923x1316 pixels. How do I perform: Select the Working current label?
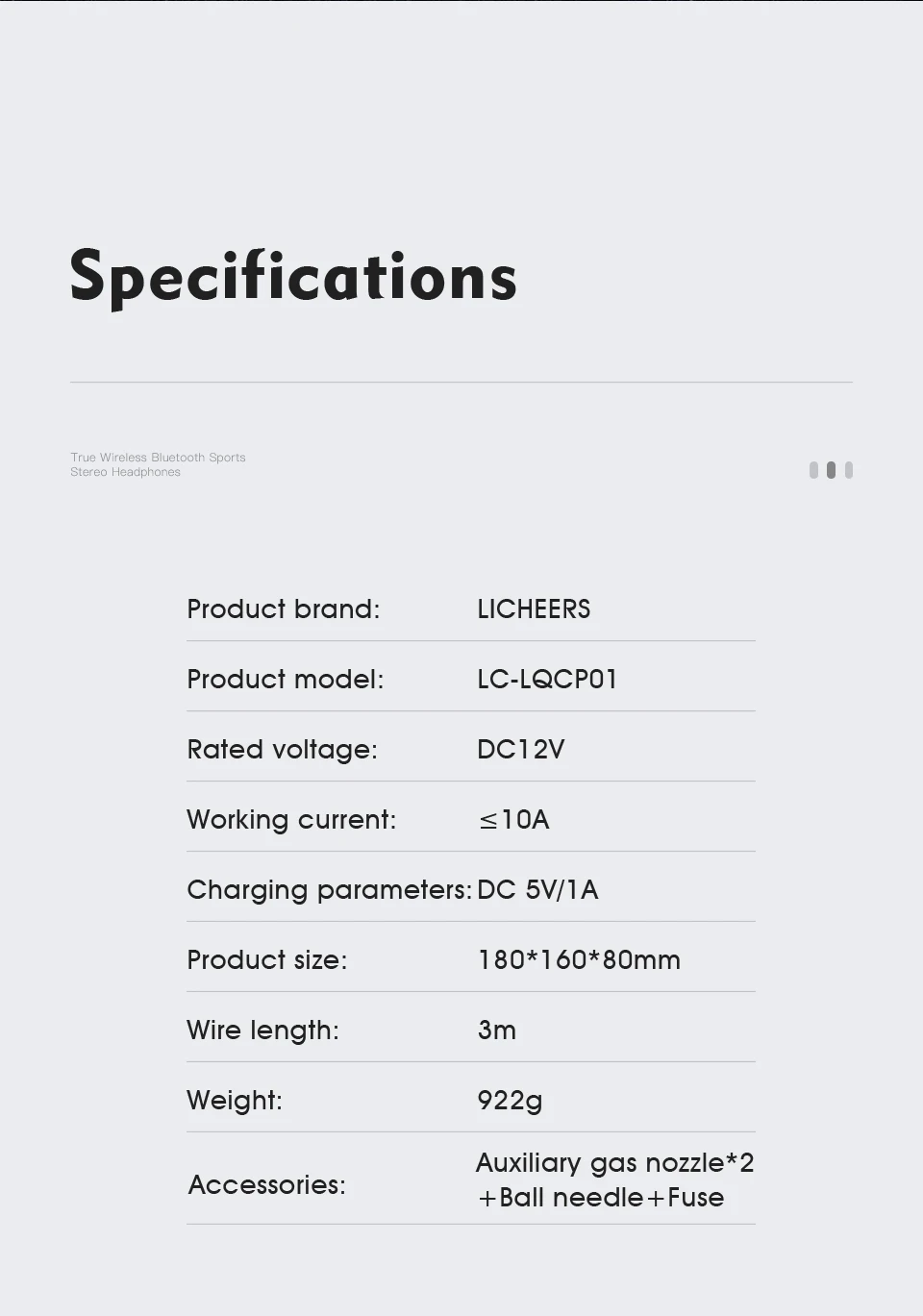(x=291, y=819)
